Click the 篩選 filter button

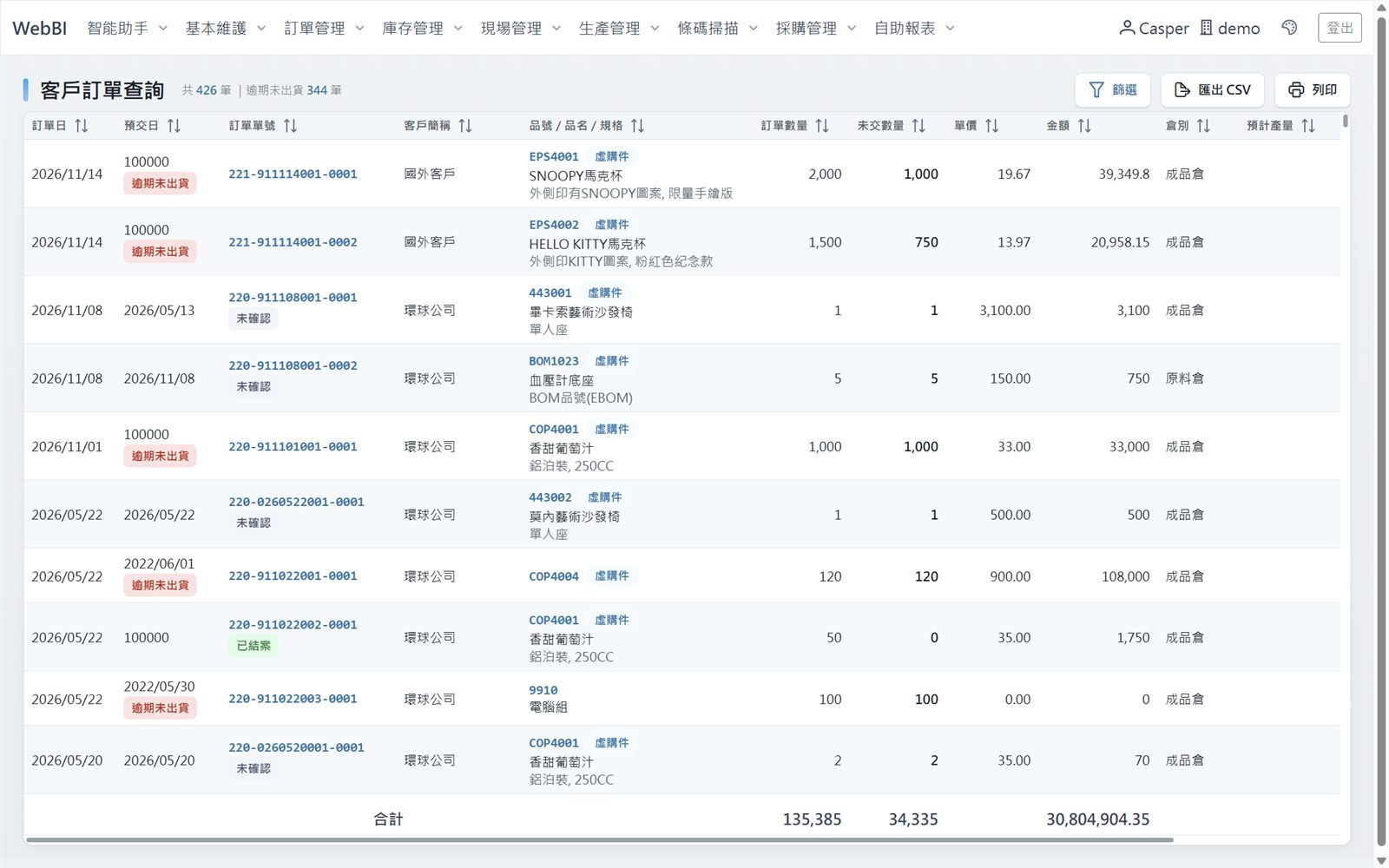[x=1112, y=90]
